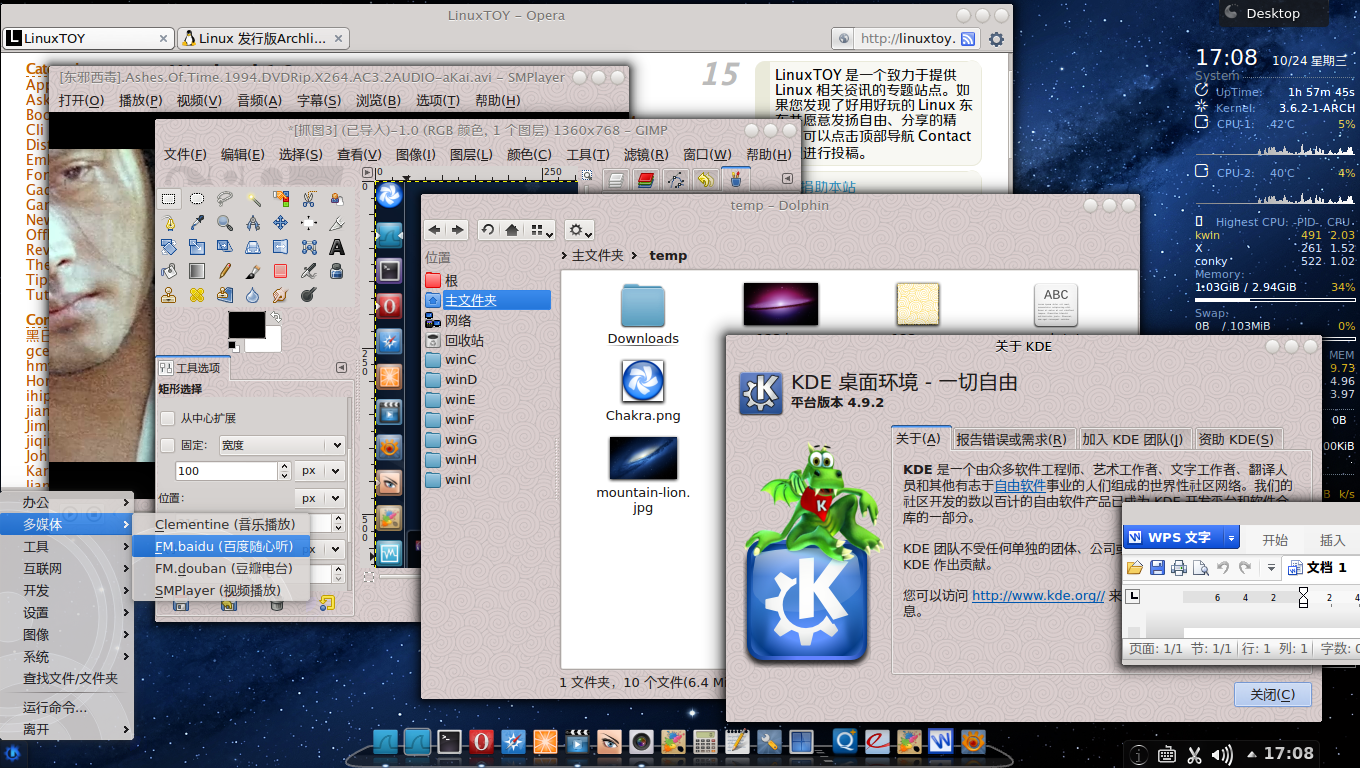Select the Rectangle Select tool in GIMP
The width and height of the screenshot is (1360, 768).
point(169,199)
